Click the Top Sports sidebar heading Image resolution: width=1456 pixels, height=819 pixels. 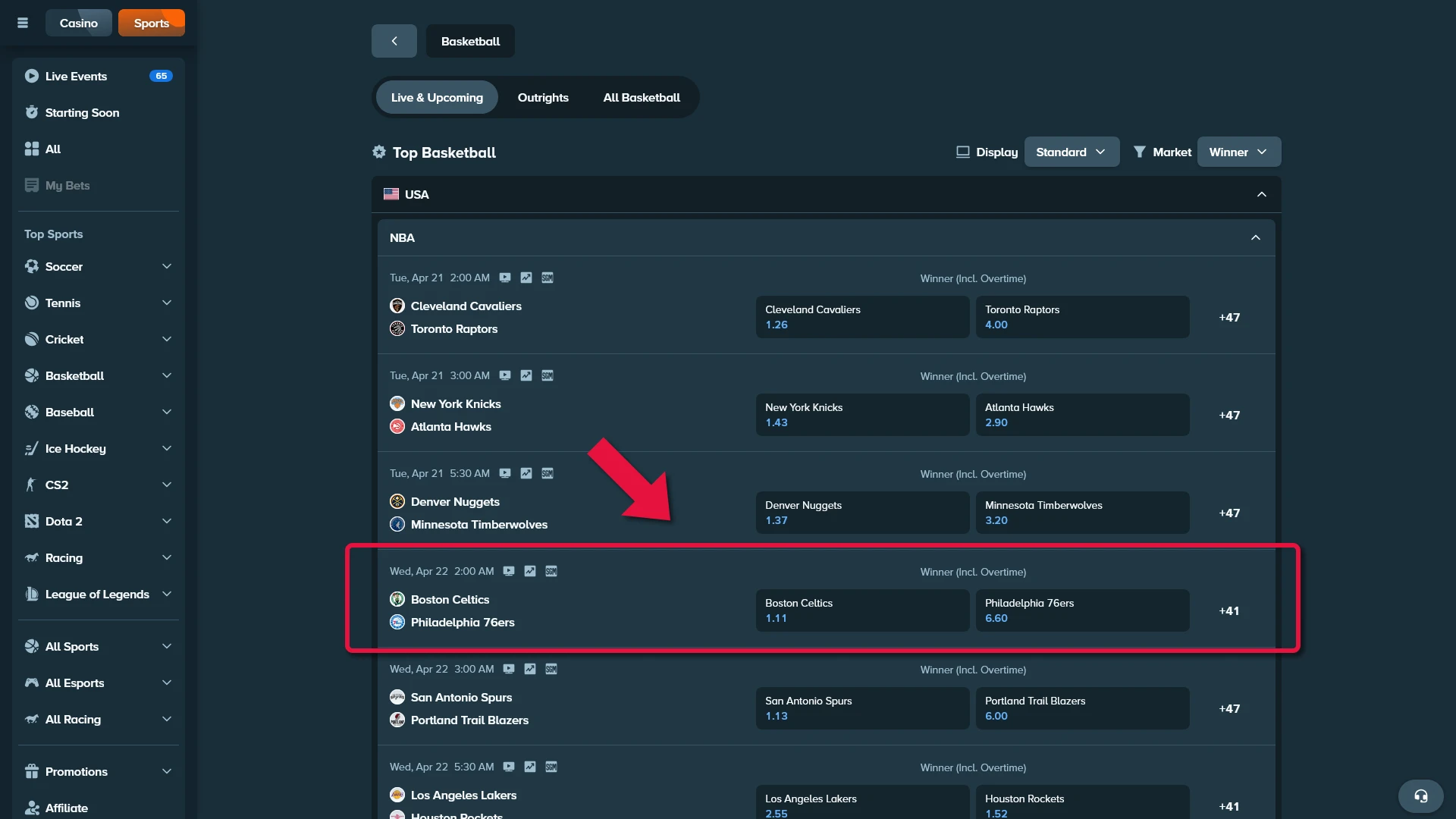tap(53, 234)
